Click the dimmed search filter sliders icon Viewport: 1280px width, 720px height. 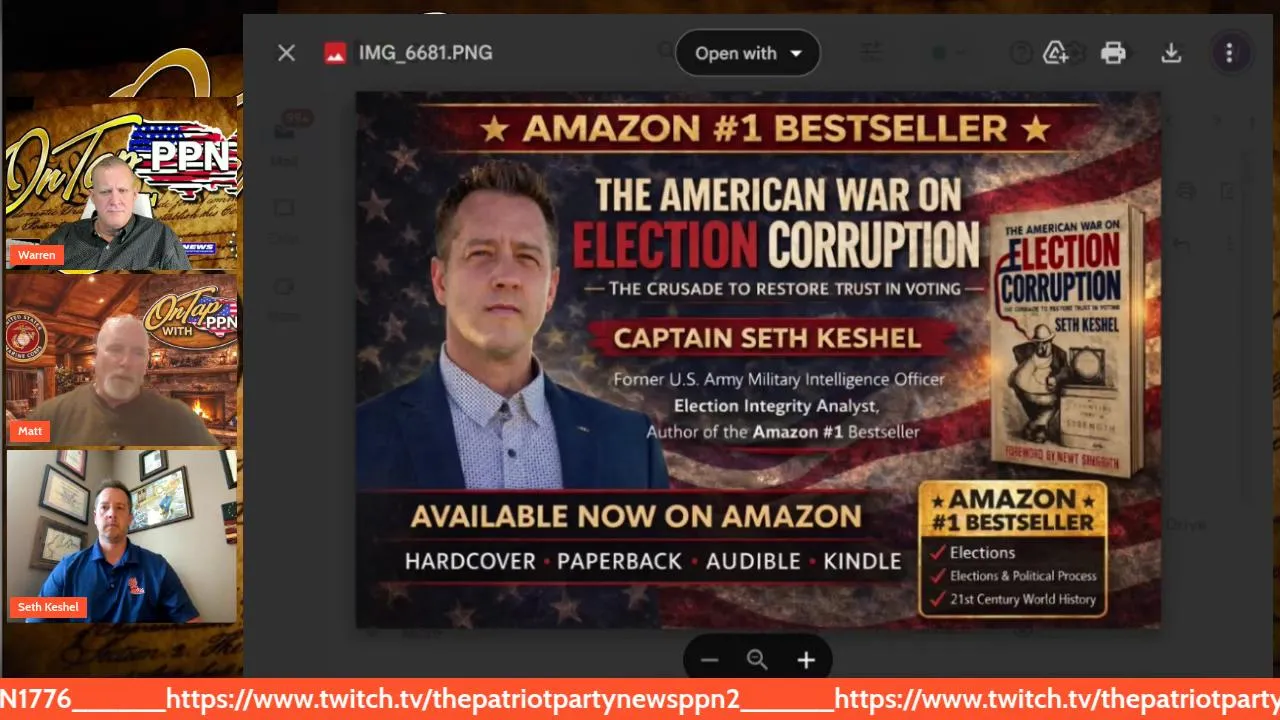tap(872, 53)
